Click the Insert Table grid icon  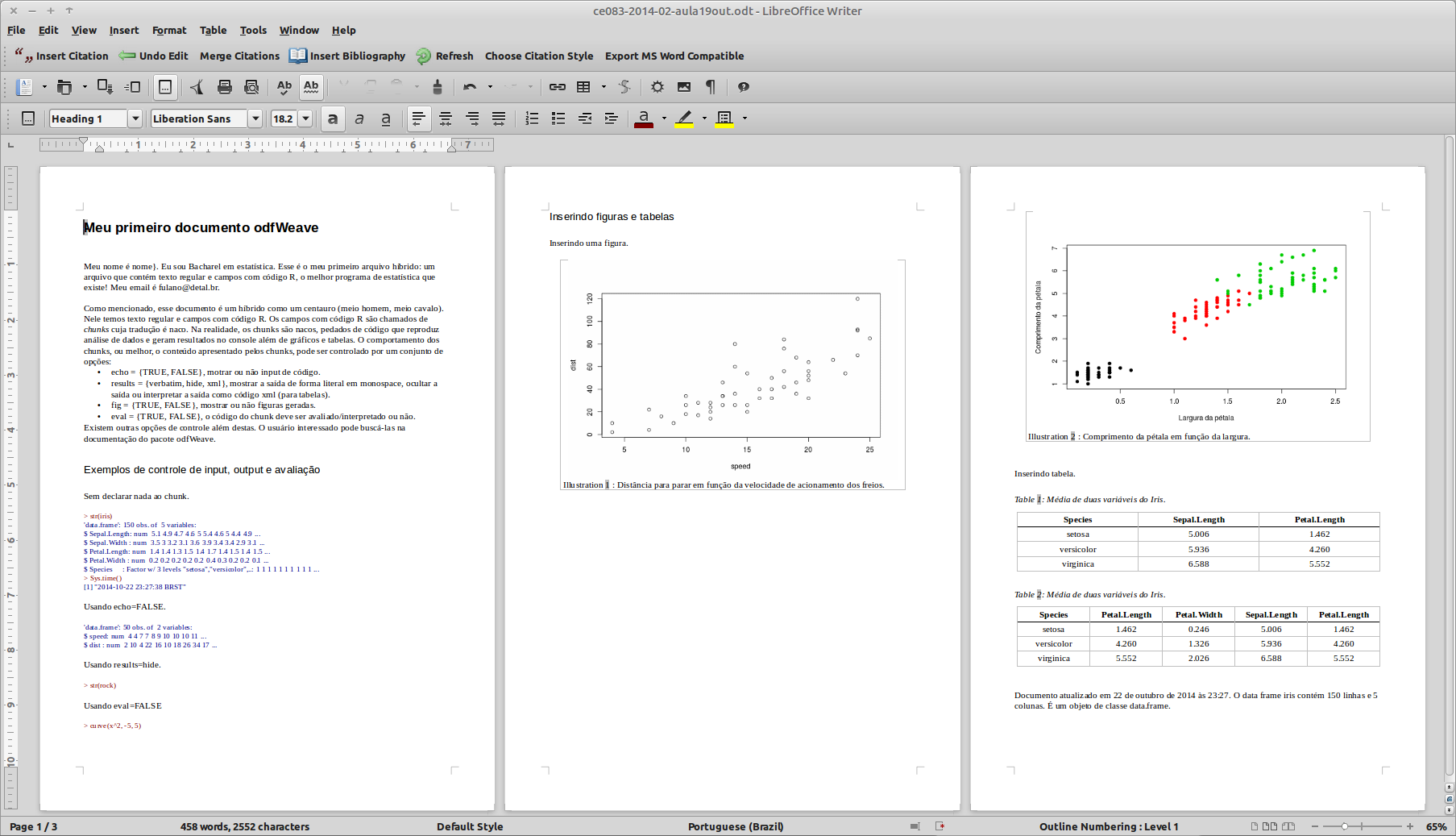[x=584, y=87]
